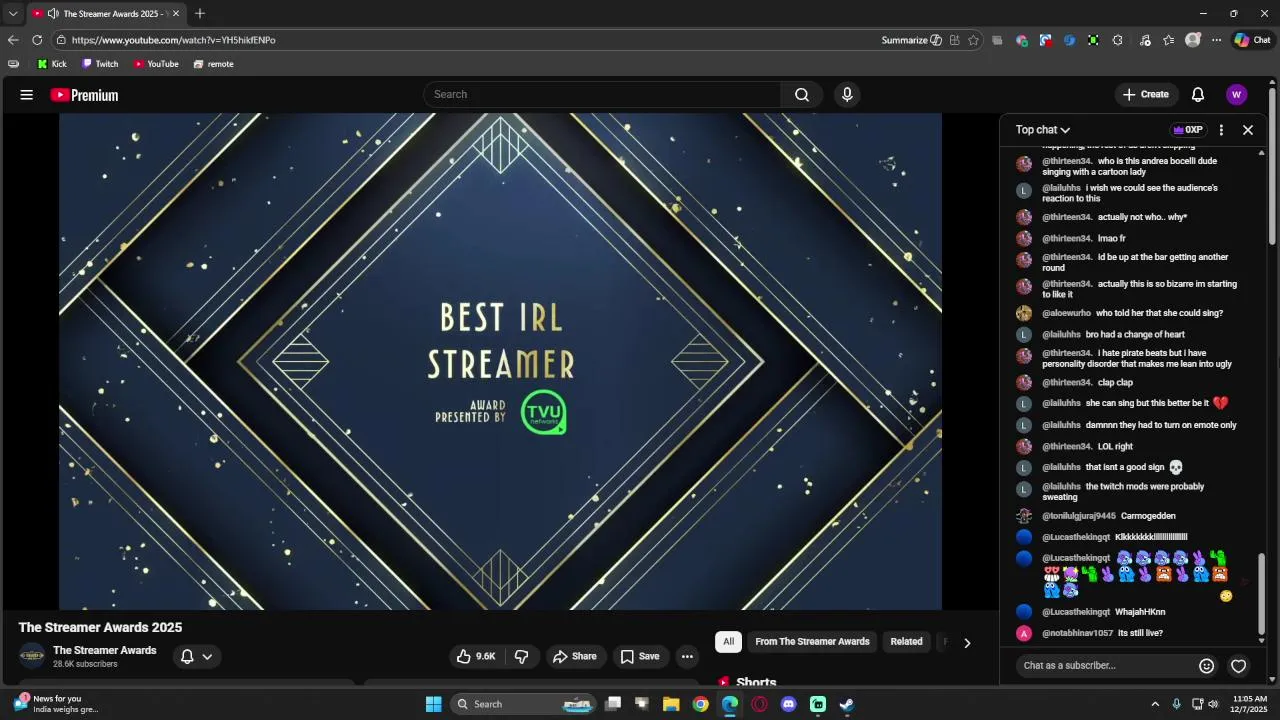Send a heart reaction in chat

(1239, 666)
